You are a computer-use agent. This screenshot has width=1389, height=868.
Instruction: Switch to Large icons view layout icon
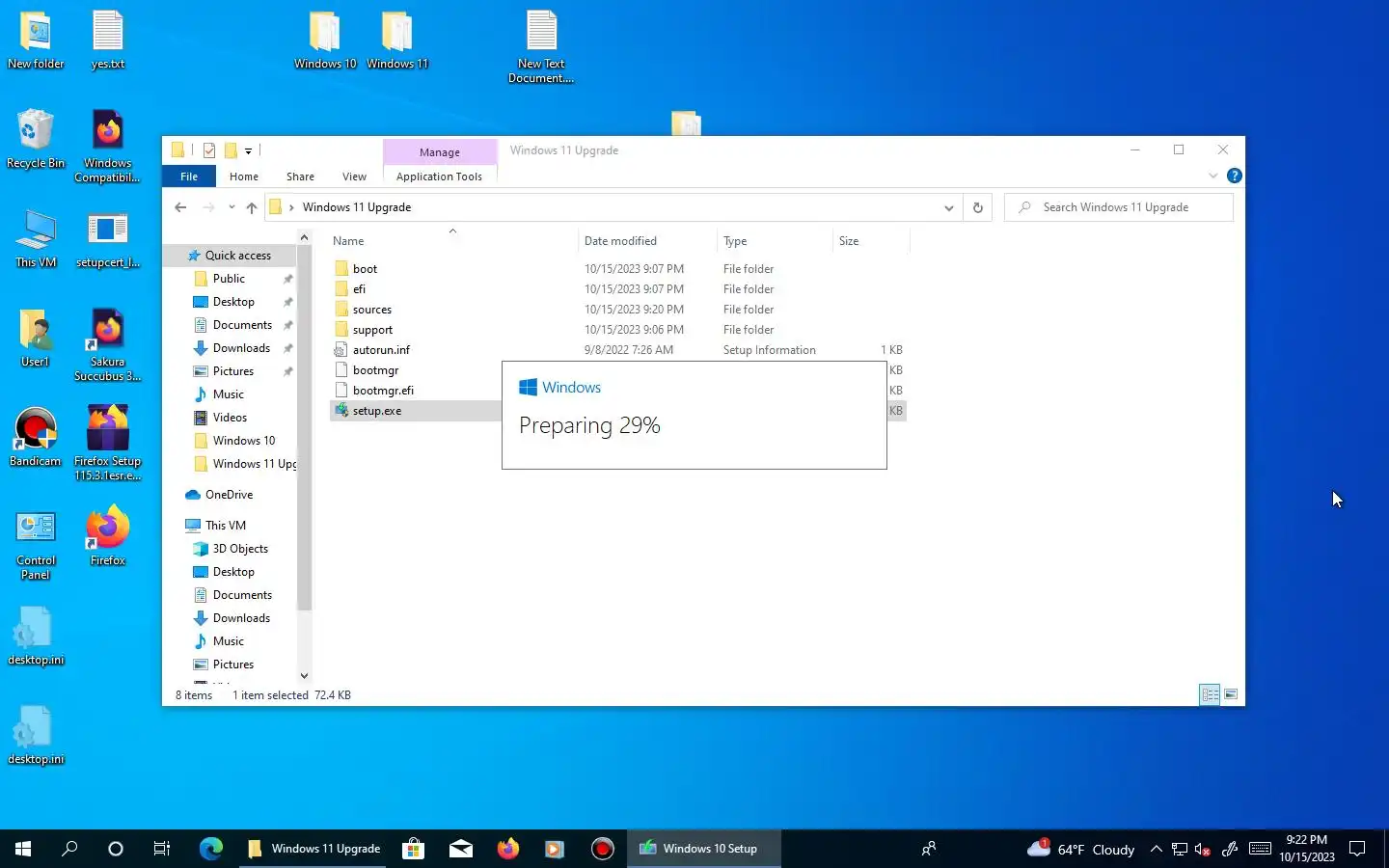1231,694
